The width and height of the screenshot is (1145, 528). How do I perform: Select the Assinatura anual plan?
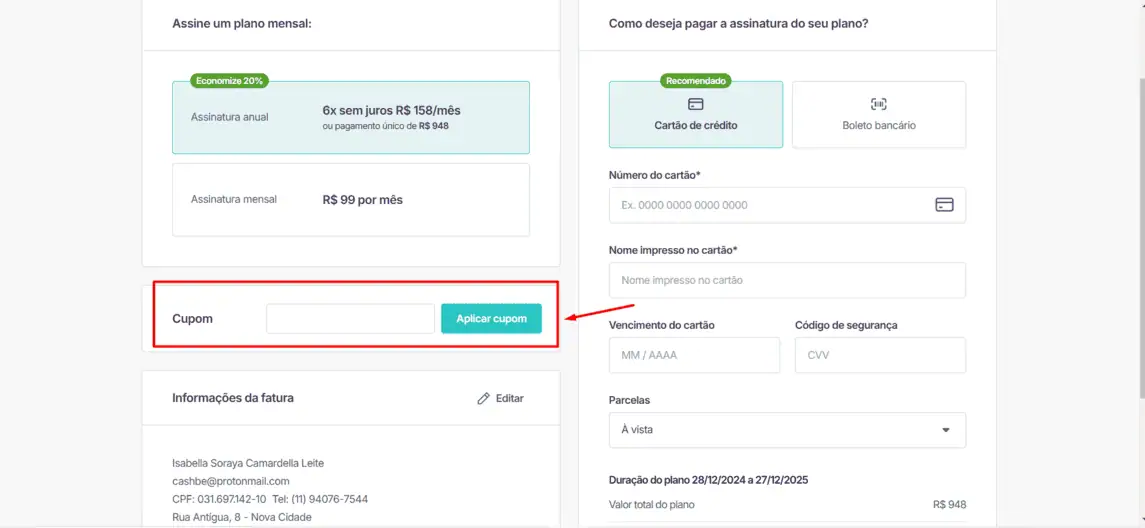pos(350,117)
